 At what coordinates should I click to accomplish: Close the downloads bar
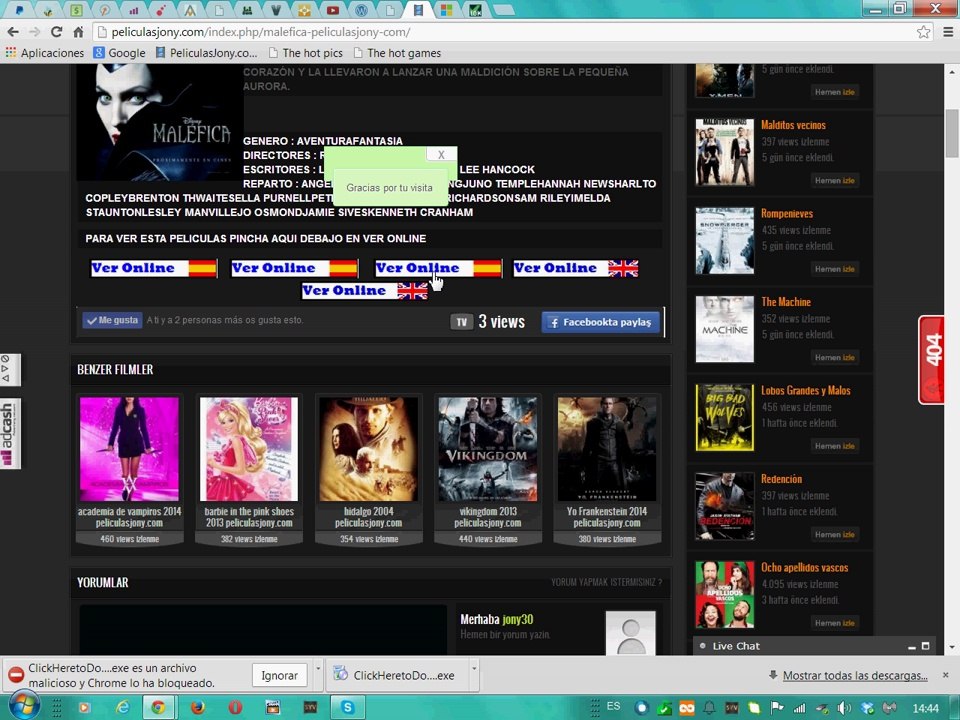pyautogui.click(x=946, y=675)
